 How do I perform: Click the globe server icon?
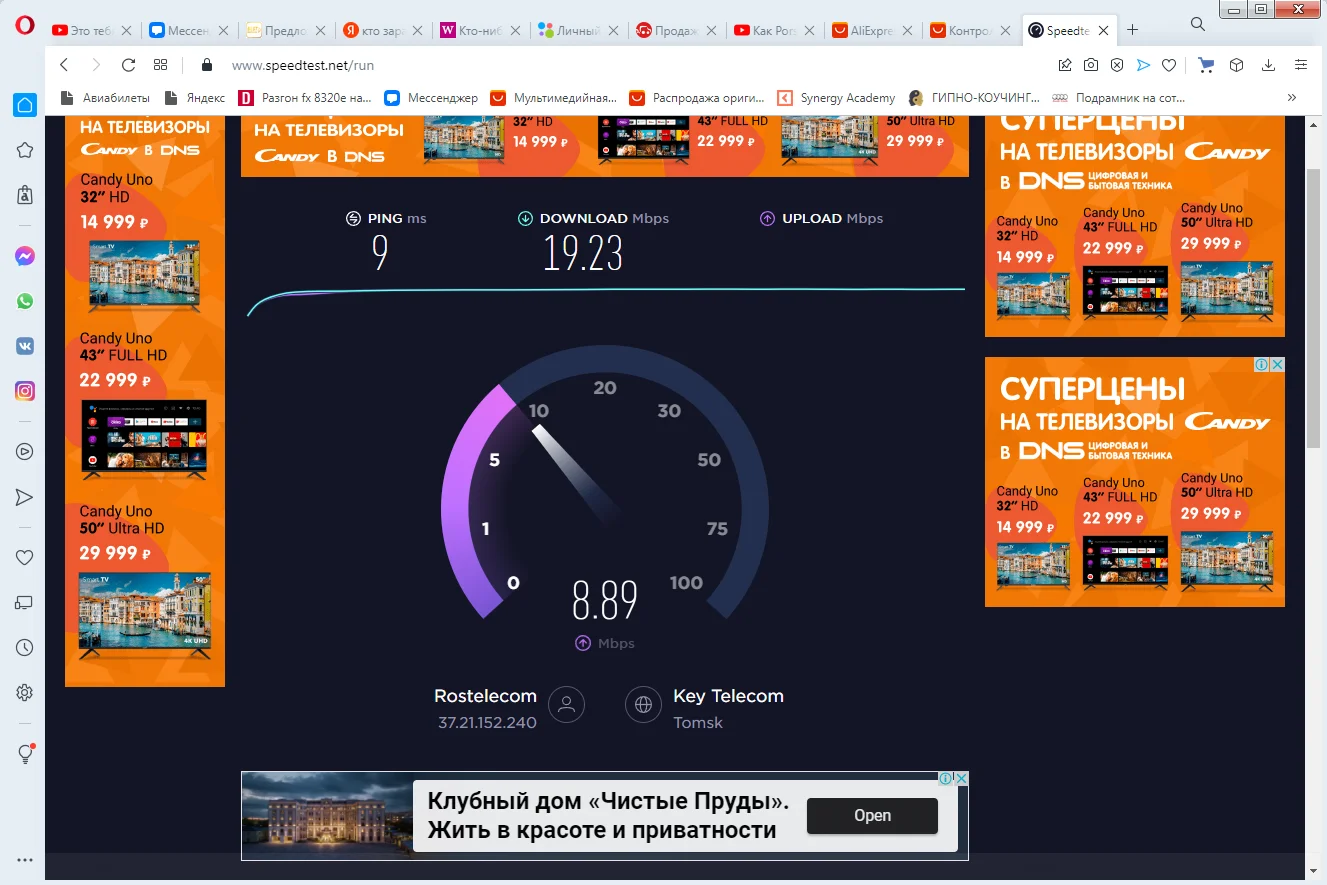(643, 704)
